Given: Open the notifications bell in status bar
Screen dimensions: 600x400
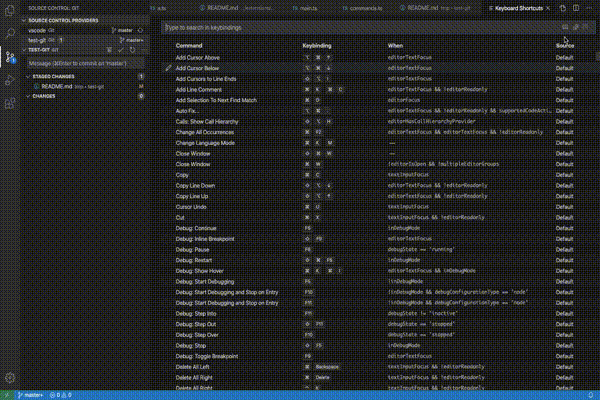Looking at the screenshot, I should coord(591,395).
